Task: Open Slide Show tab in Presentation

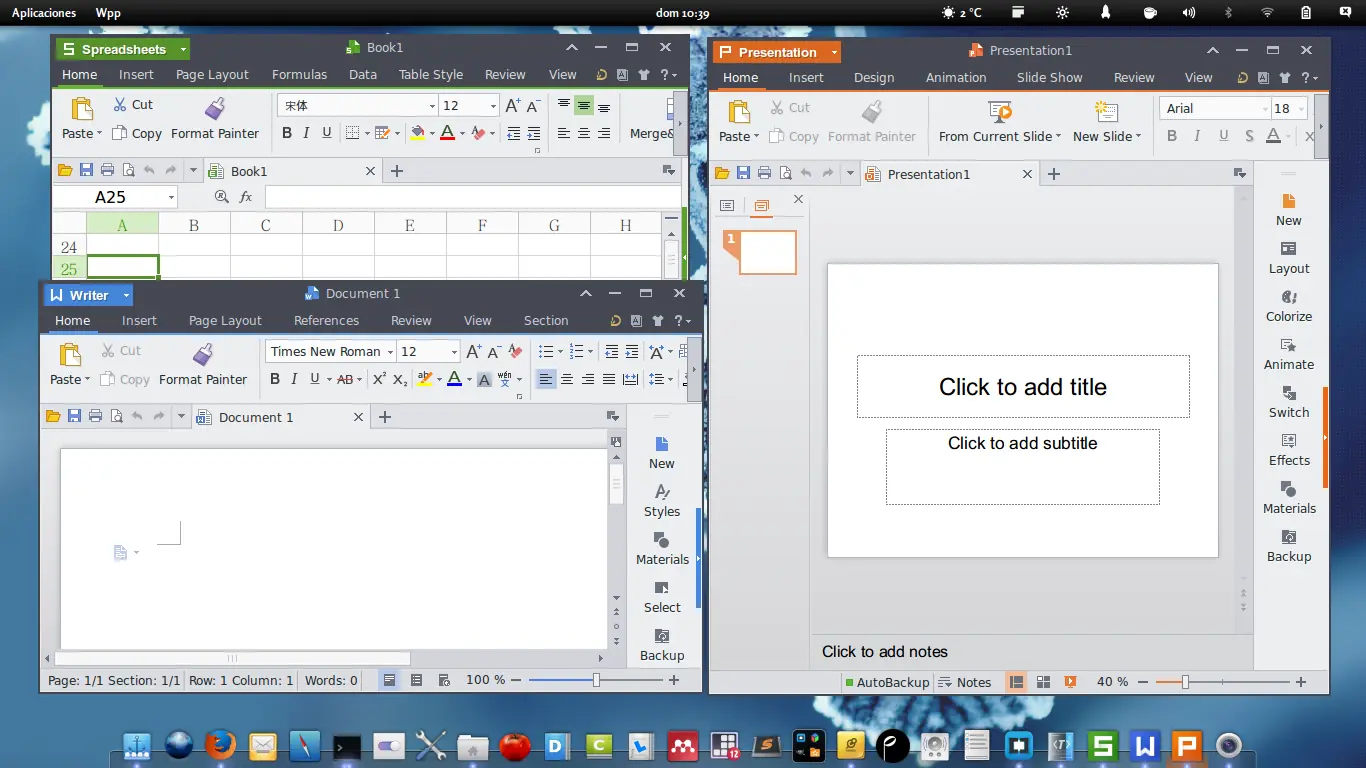Action: 1050,77
